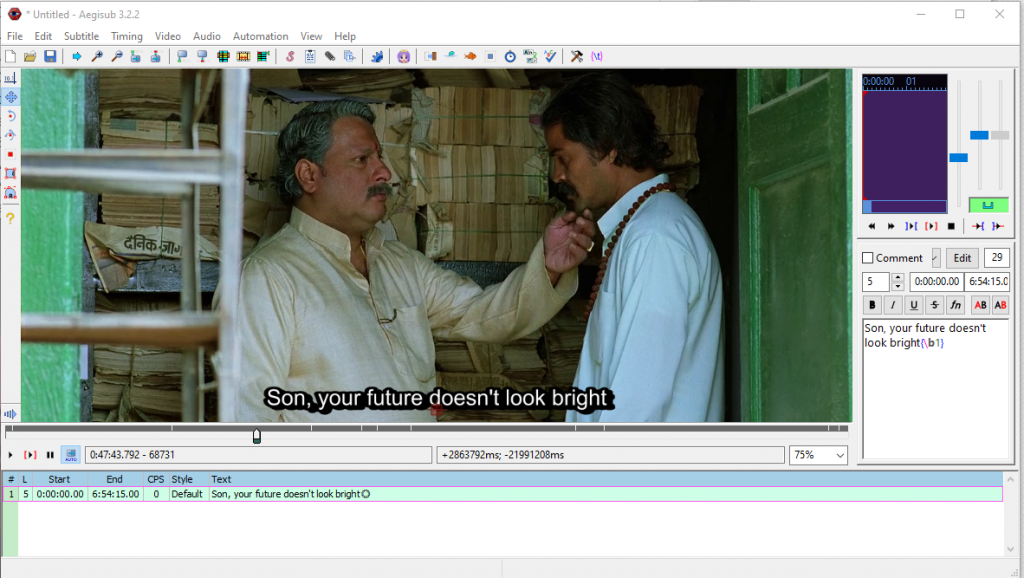Open the Timing menu

[x=127, y=36]
